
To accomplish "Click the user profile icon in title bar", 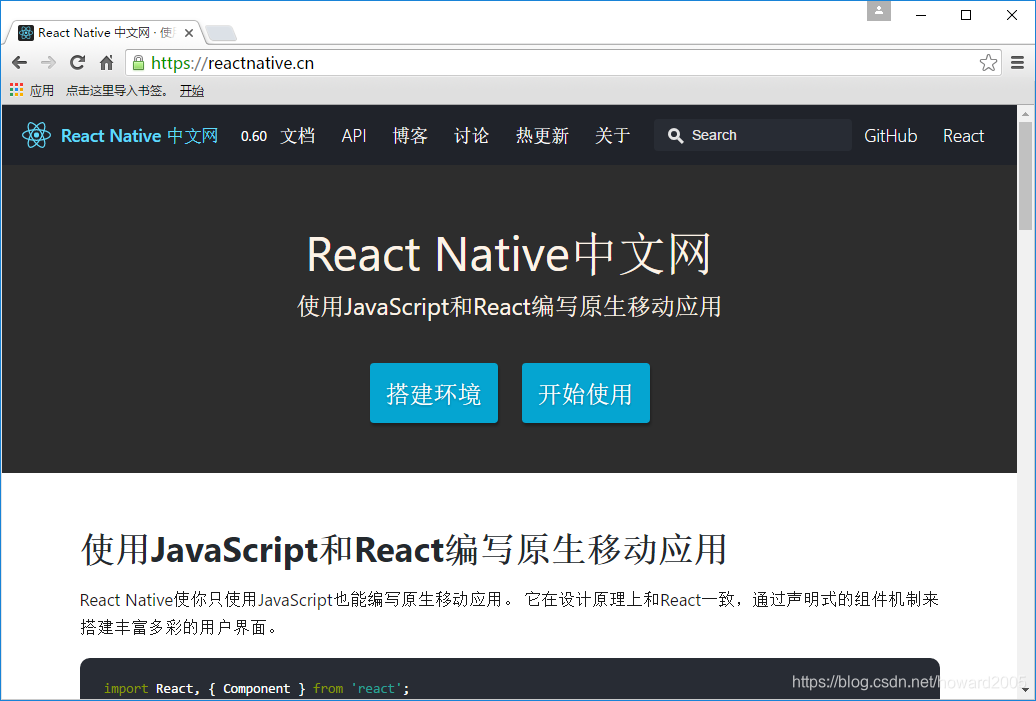I will 879,11.
